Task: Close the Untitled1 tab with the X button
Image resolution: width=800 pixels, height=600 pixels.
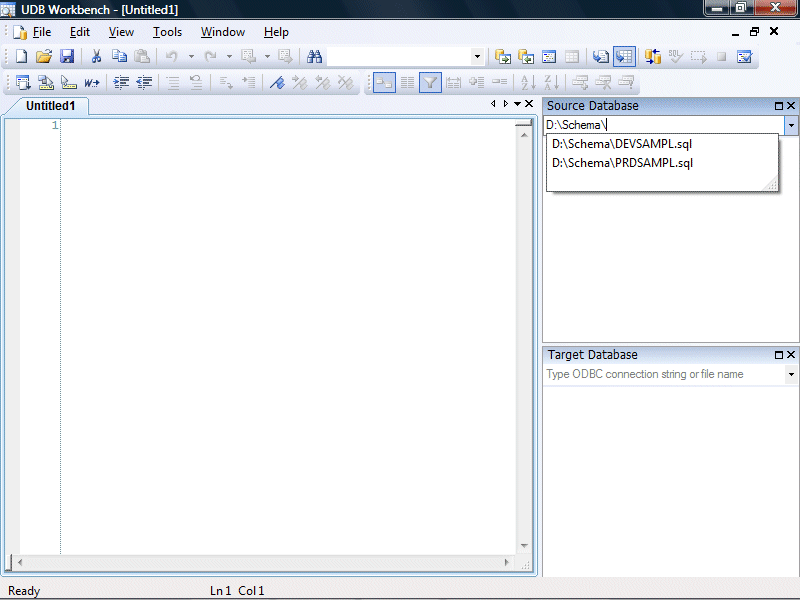Action: click(529, 104)
